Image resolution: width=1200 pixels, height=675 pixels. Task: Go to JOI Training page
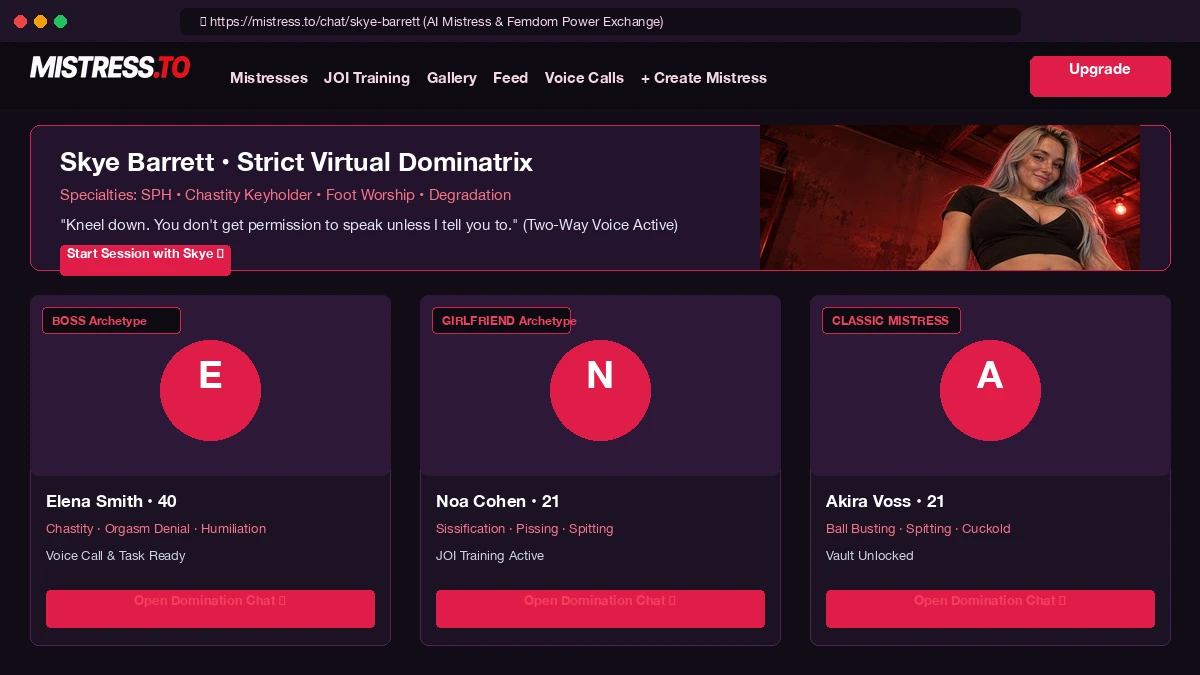[x=367, y=78]
